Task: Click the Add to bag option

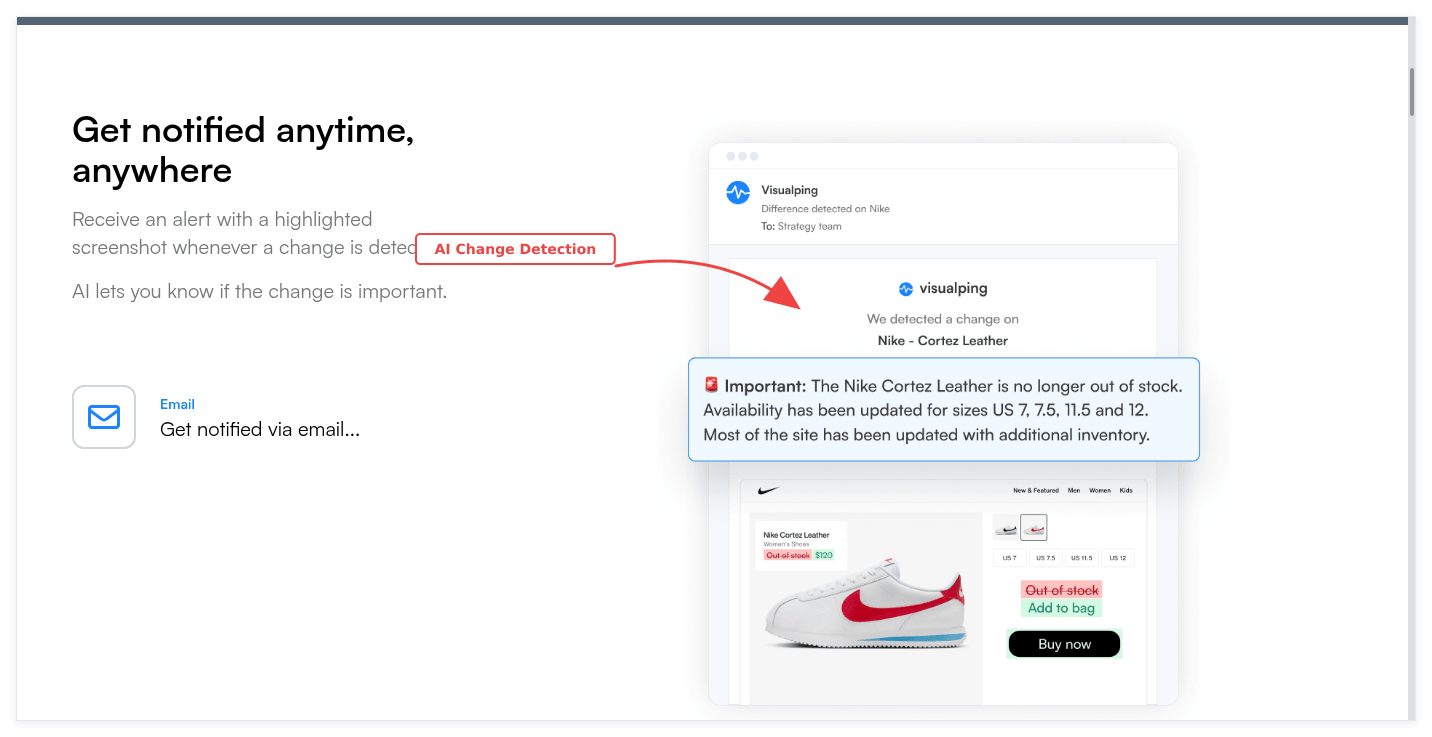Action: point(1061,607)
